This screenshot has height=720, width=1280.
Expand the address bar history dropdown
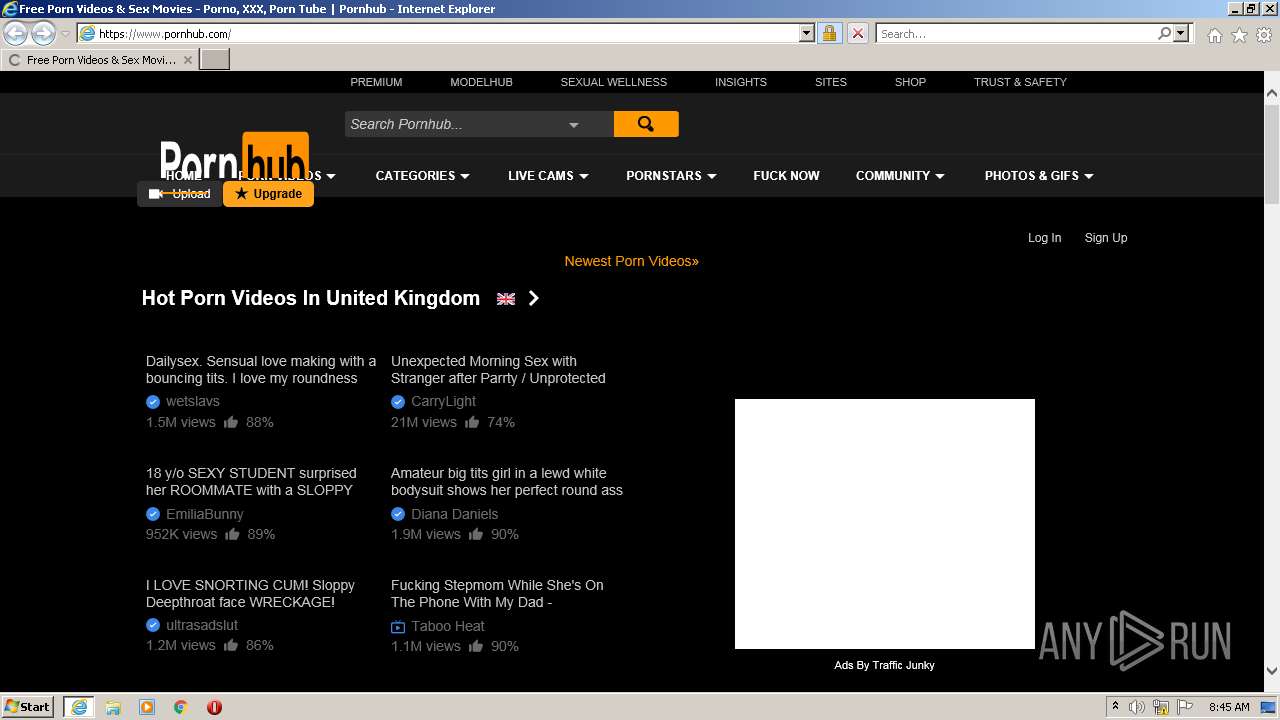click(807, 33)
